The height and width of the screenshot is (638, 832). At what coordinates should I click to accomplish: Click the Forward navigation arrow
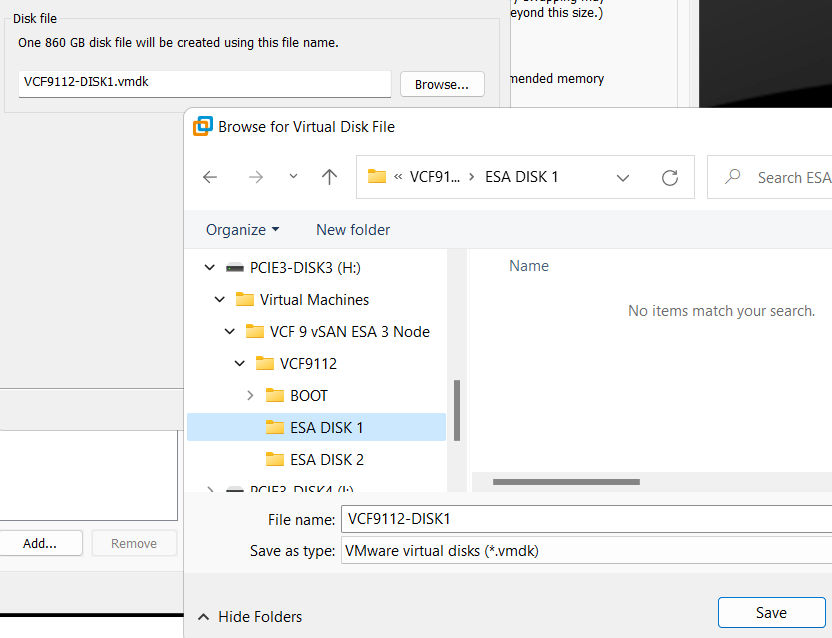(x=256, y=177)
